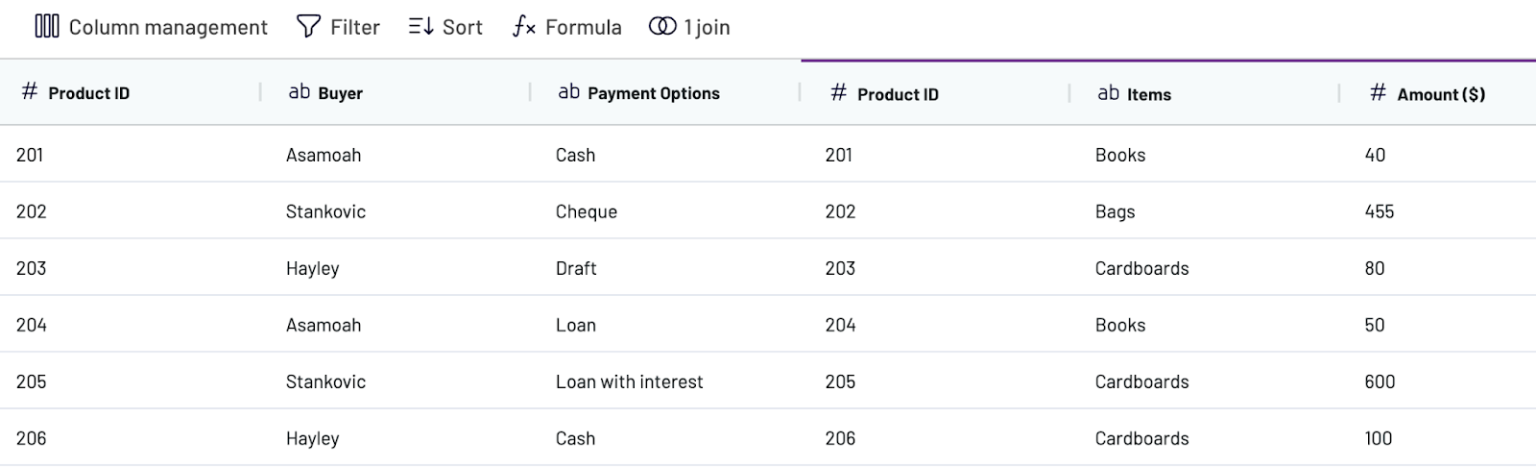Click the number type icon beside Amount ($)
This screenshot has width=1536, height=467.
[x=1378, y=93]
